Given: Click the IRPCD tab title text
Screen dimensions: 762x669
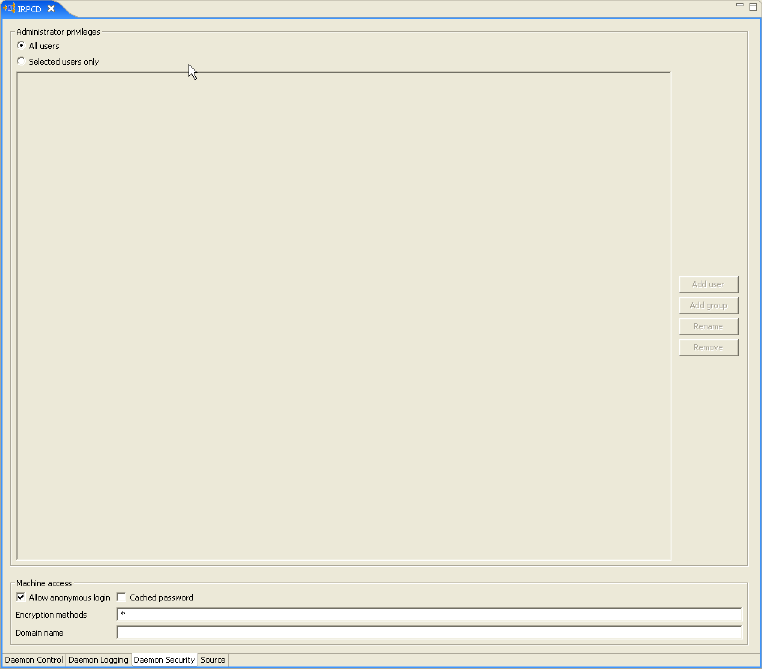Looking at the screenshot, I should click(x=29, y=8).
